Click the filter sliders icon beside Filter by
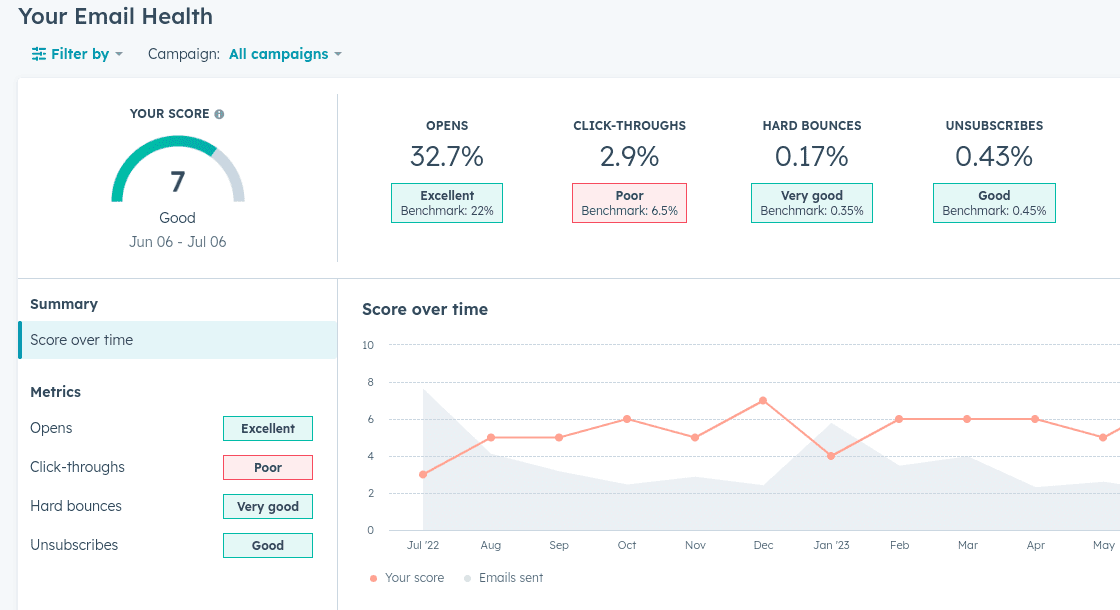This screenshot has height=610, width=1120. [x=38, y=53]
